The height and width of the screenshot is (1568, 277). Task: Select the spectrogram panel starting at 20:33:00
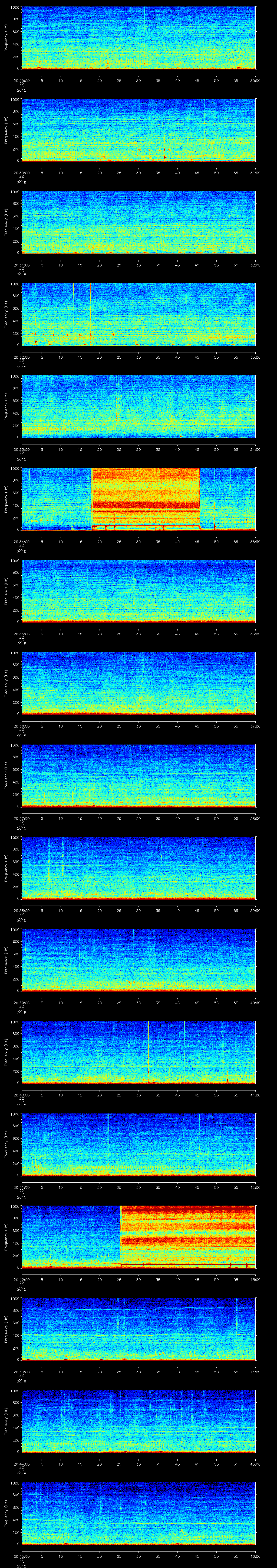(x=139, y=407)
